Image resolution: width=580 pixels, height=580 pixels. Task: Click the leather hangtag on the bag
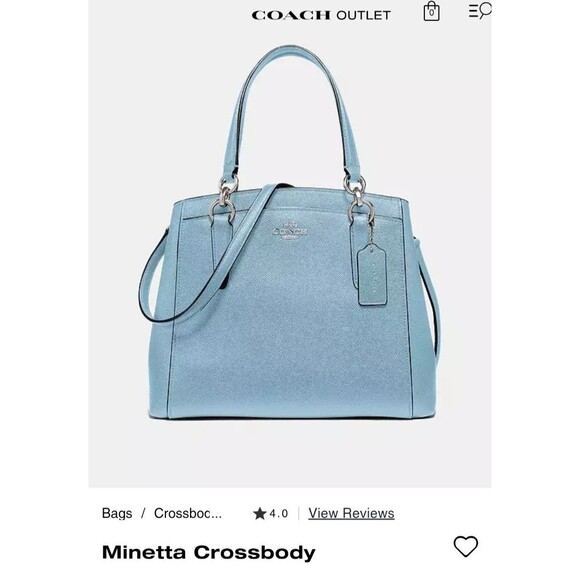tap(372, 274)
